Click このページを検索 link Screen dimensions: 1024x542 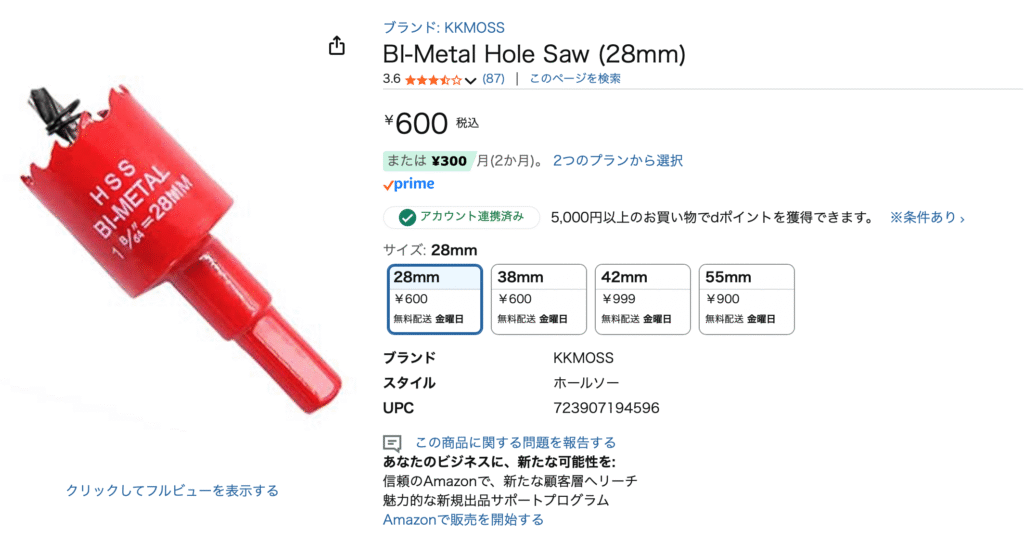click(x=575, y=78)
